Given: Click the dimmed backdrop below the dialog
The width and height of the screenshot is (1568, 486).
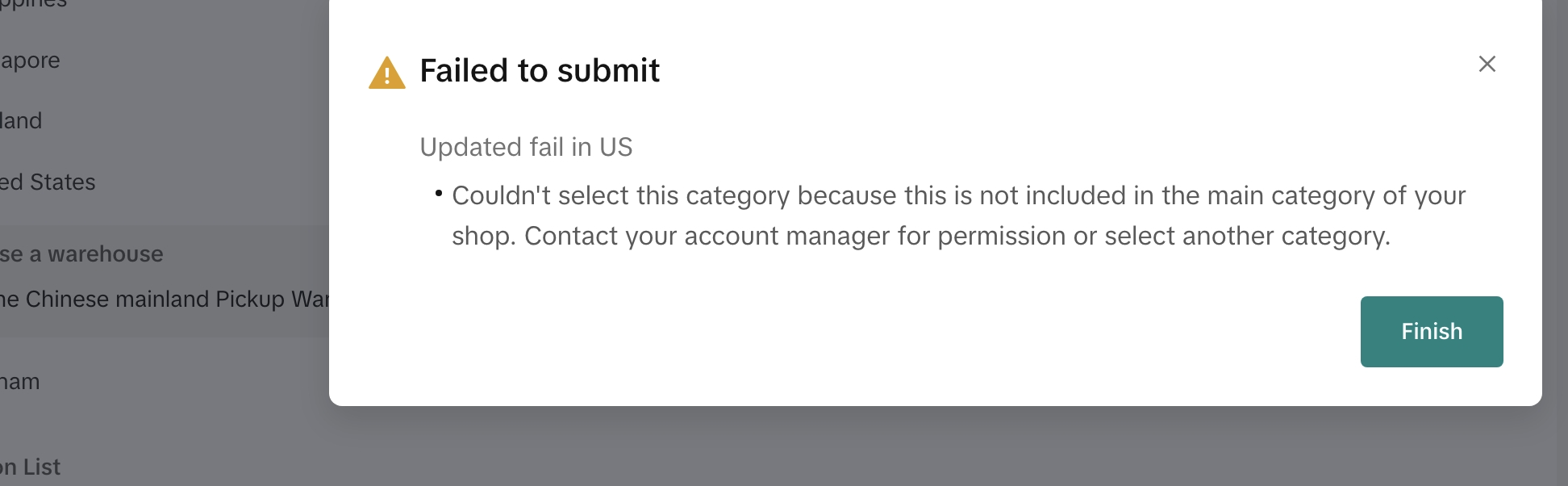Looking at the screenshot, I should pyautogui.click(x=887, y=448).
